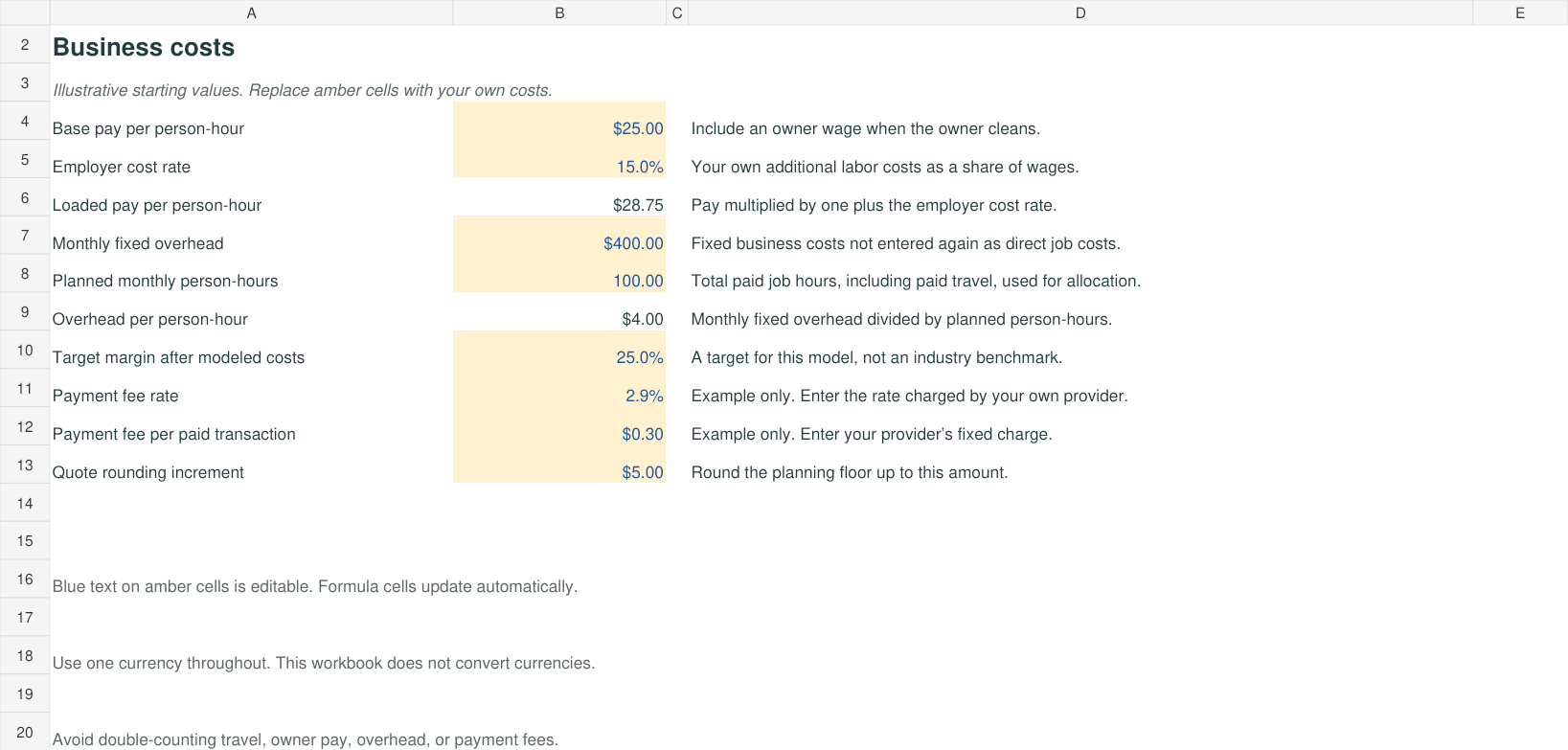Edit the $25.00 base pay cell
Screen dimensions: 1568x750
[559, 121]
